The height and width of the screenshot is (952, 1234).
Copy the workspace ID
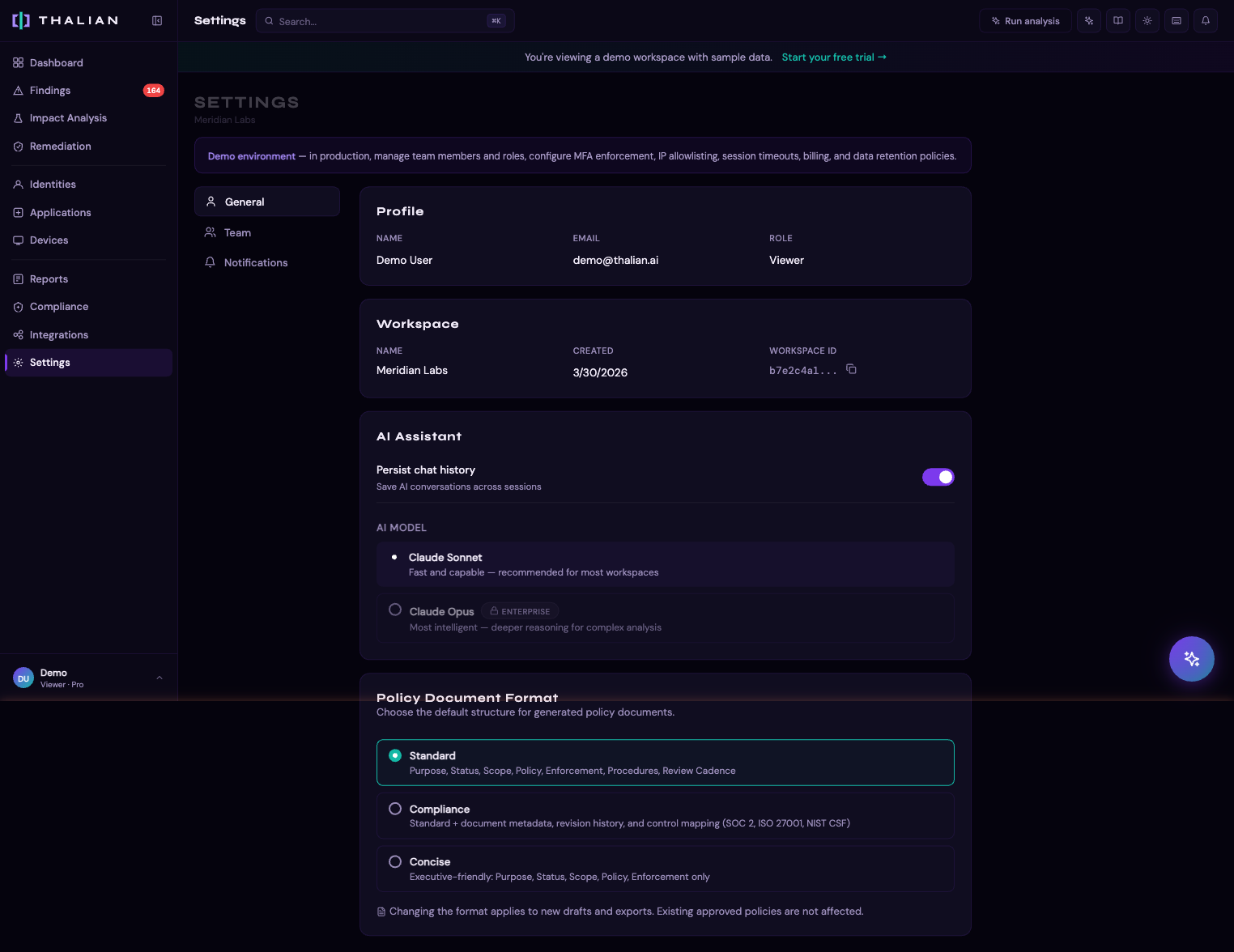tap(851, 369)
